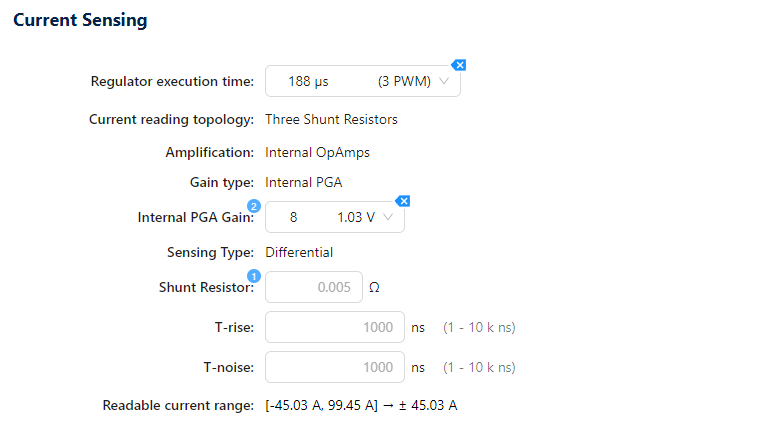Click the Current Sensing section heading
Viewport: 766px width, 444px height.
click(80, 20)
